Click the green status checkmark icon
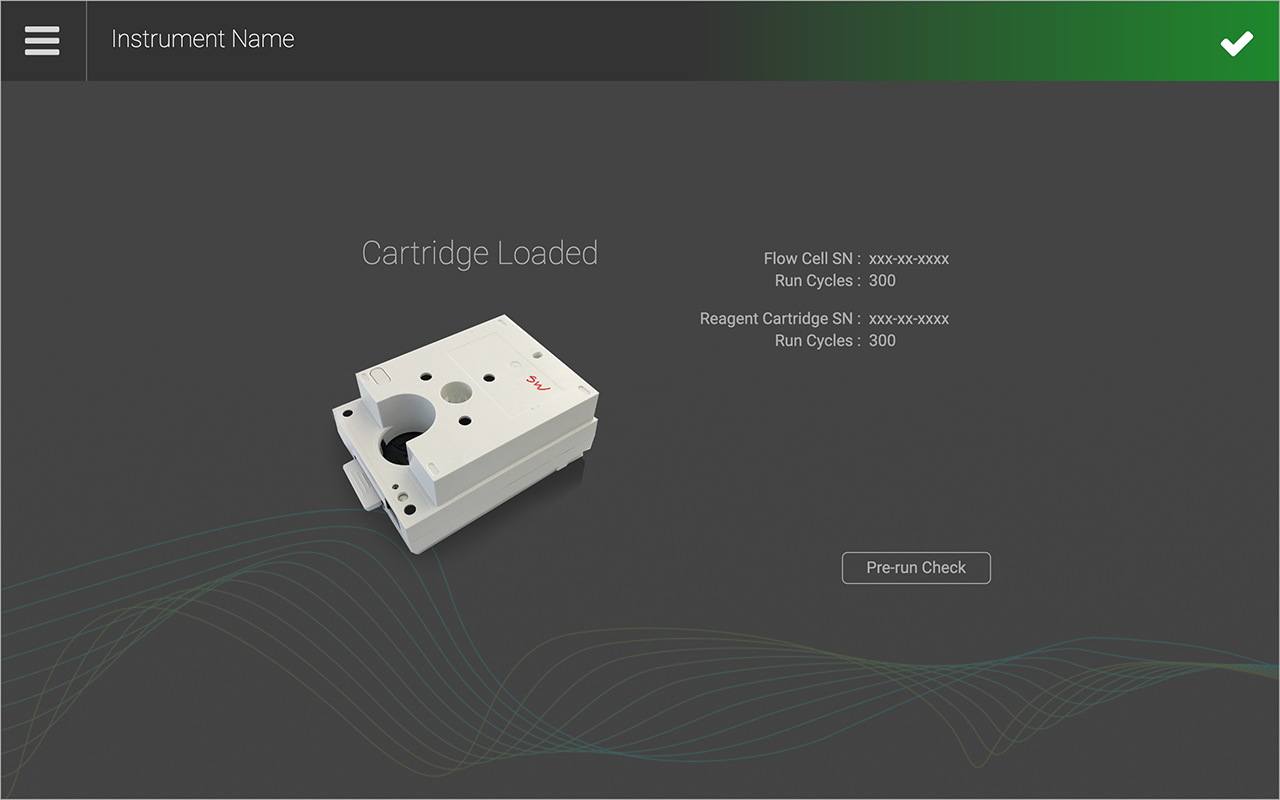The width and height of the screenshot is (1280, 800). coord(1236,43)
